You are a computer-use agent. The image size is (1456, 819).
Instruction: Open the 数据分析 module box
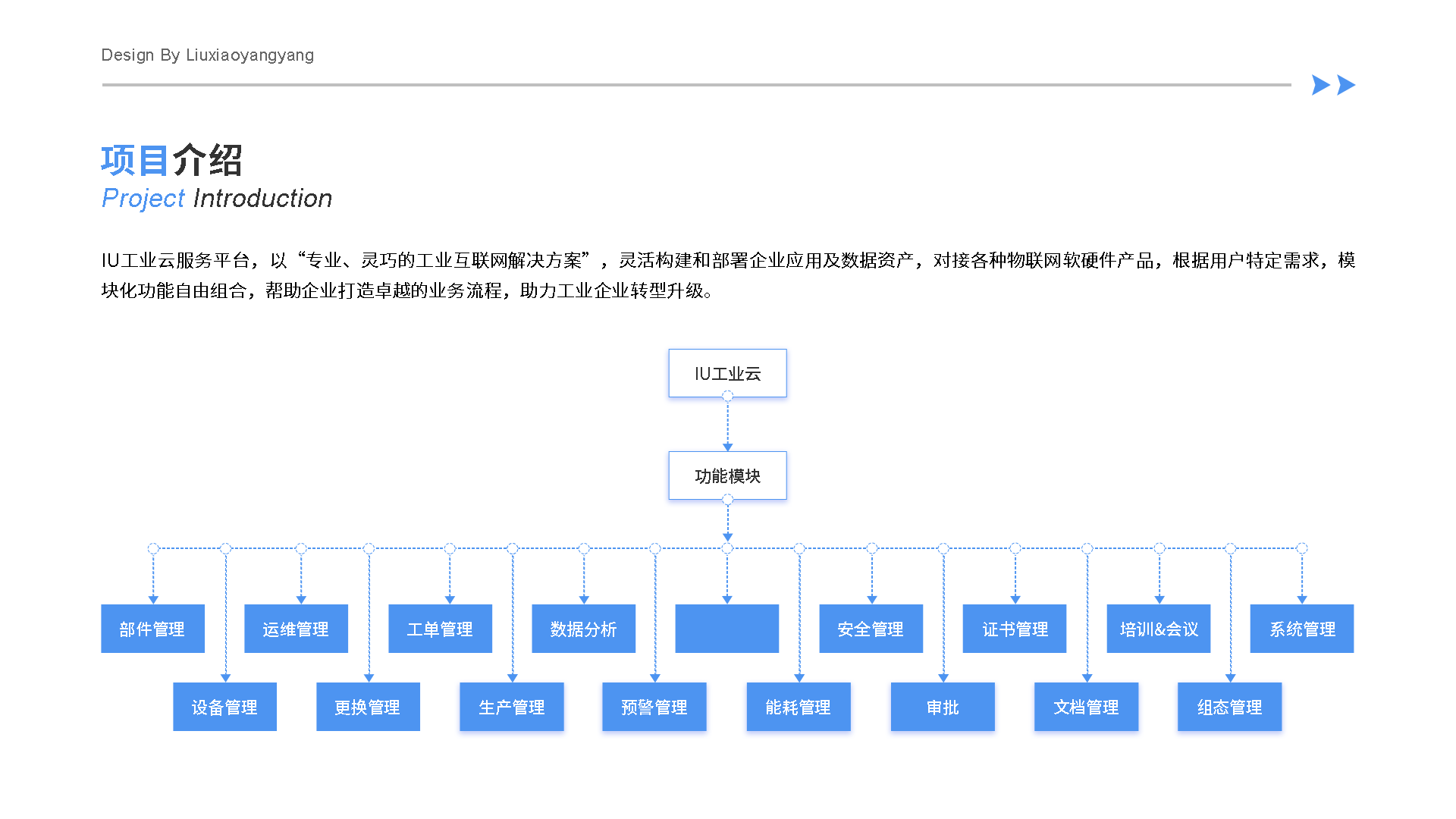point(583,629)
